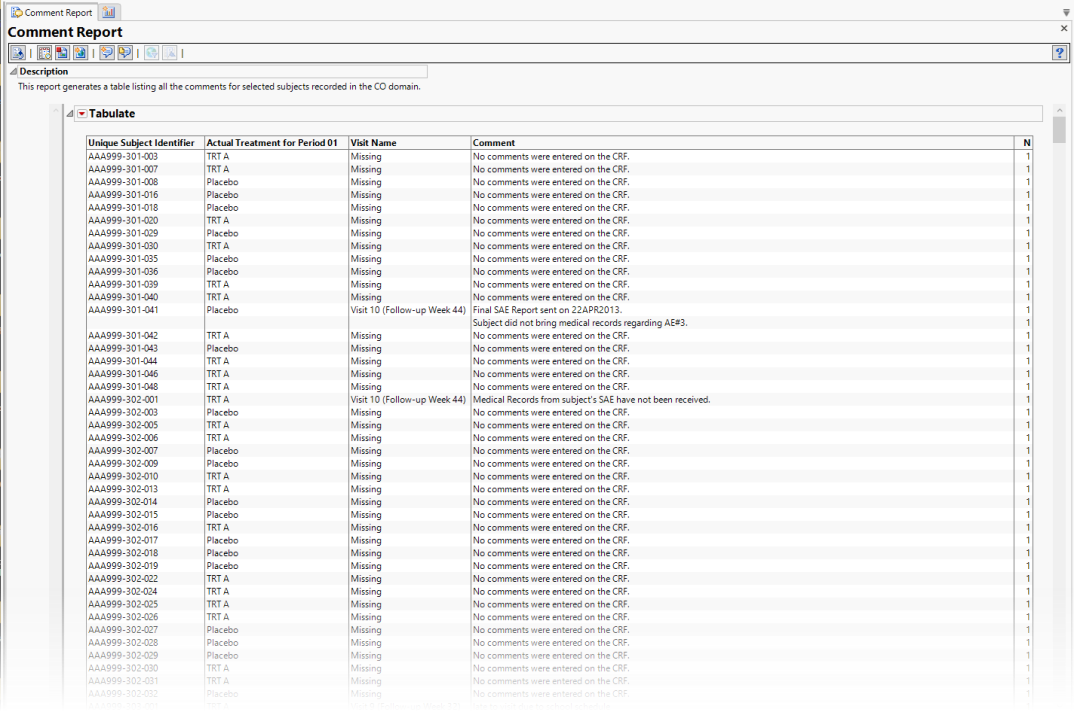Open the Tabulate red triangle menu
Image resolution: width=1074 pixels, height=712 pixels.
pos(82,114)
